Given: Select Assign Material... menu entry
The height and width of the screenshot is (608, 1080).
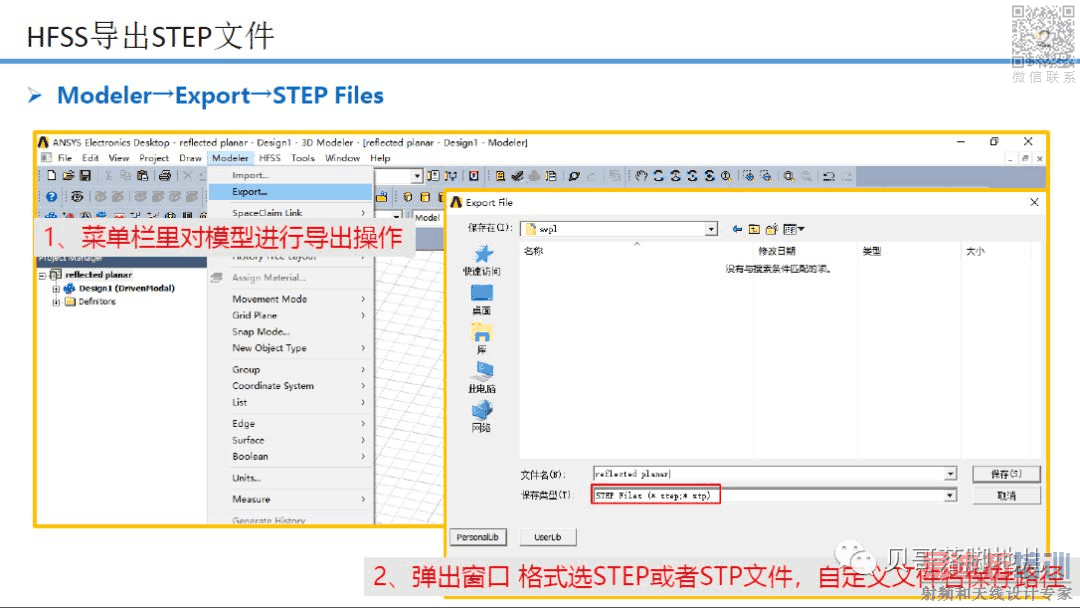Looking at the screenshot, I should pyautogui.click(x=290, y=277).
